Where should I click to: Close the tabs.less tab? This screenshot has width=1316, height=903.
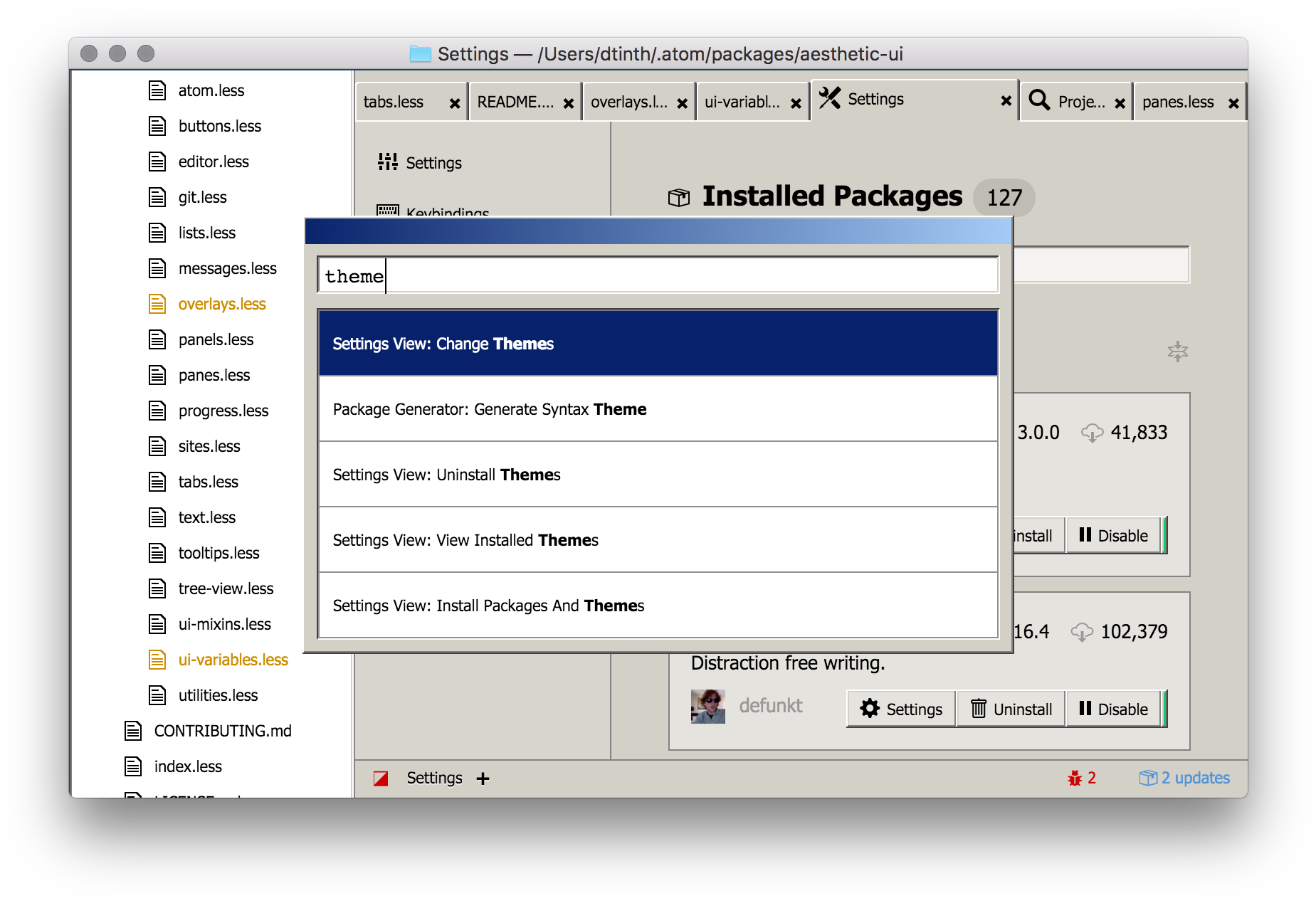(455, 103)
